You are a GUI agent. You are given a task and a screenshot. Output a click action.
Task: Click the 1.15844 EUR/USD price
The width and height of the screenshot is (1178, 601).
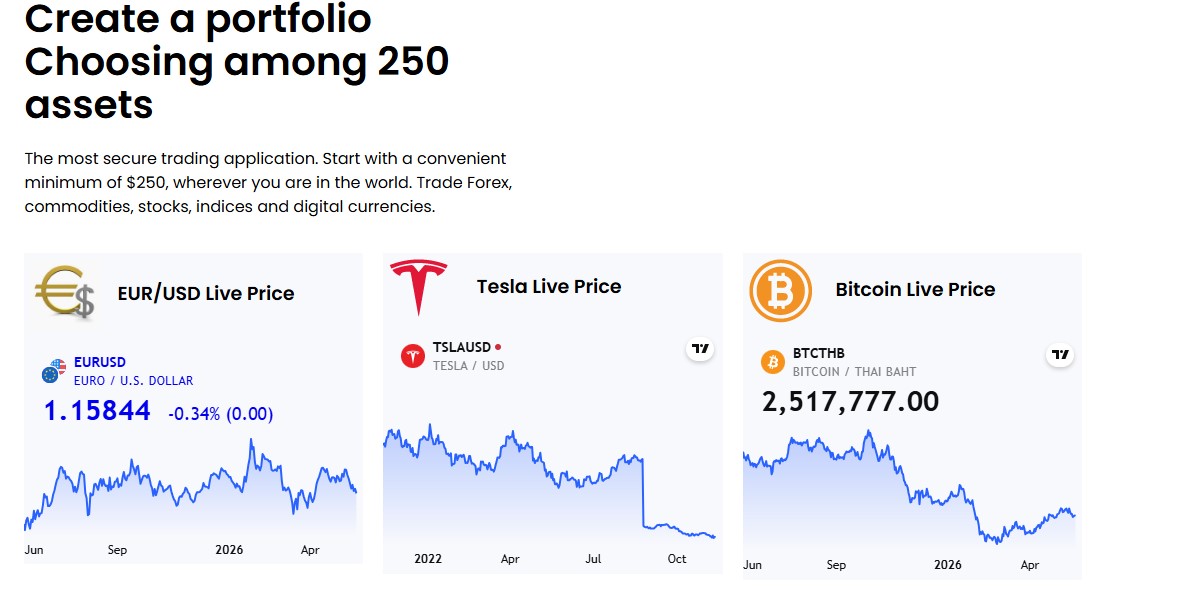97,411
